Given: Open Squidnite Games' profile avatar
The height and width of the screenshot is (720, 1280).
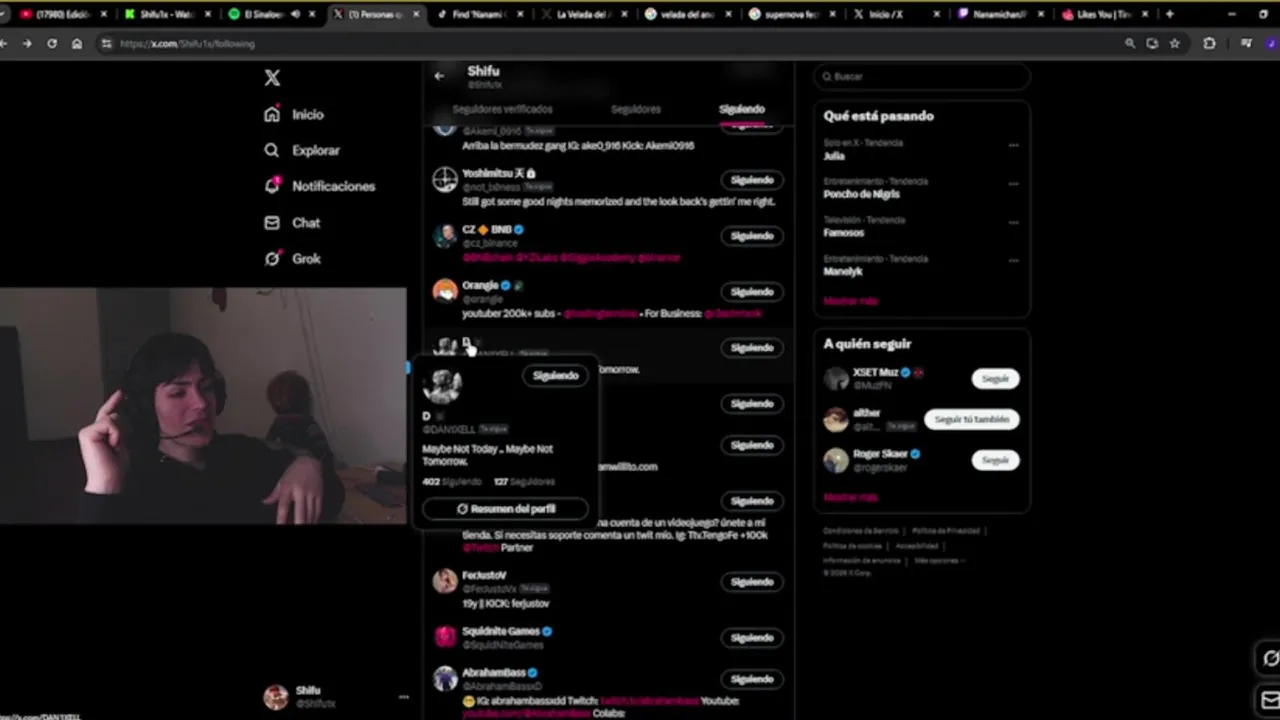Looking at the screenshot, I should pos(445,637).
